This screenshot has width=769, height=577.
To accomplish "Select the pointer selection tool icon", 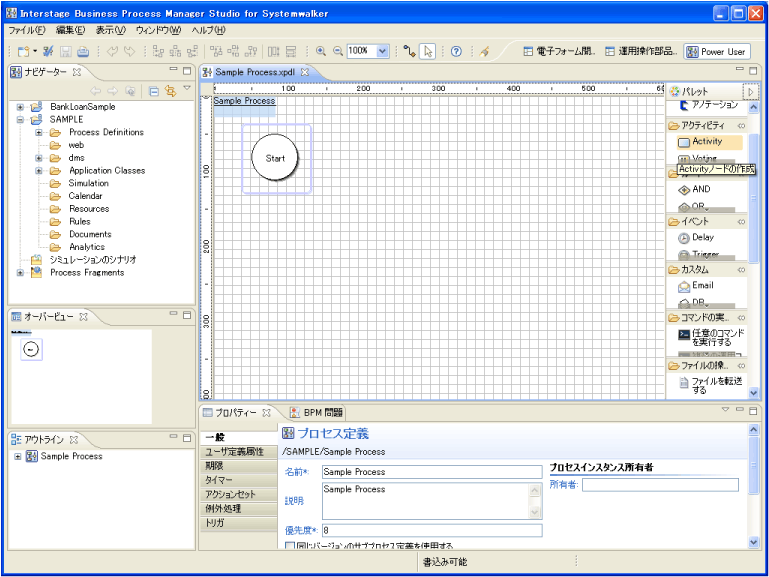I will click(x=428, y=51).
